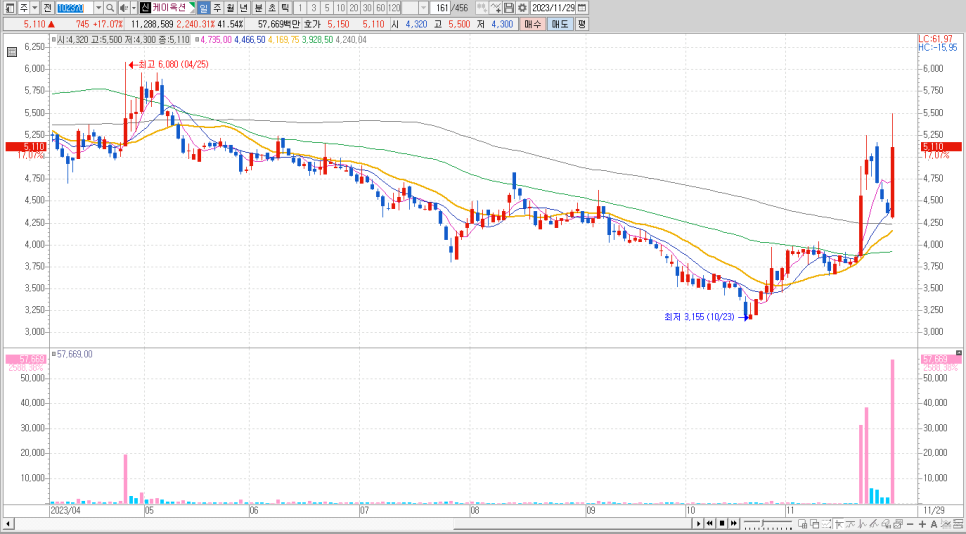This screenshot has width=966, height=534.
Task: Click the horizontal chart scrollbar thumb
Action: [x=573, y=524]
